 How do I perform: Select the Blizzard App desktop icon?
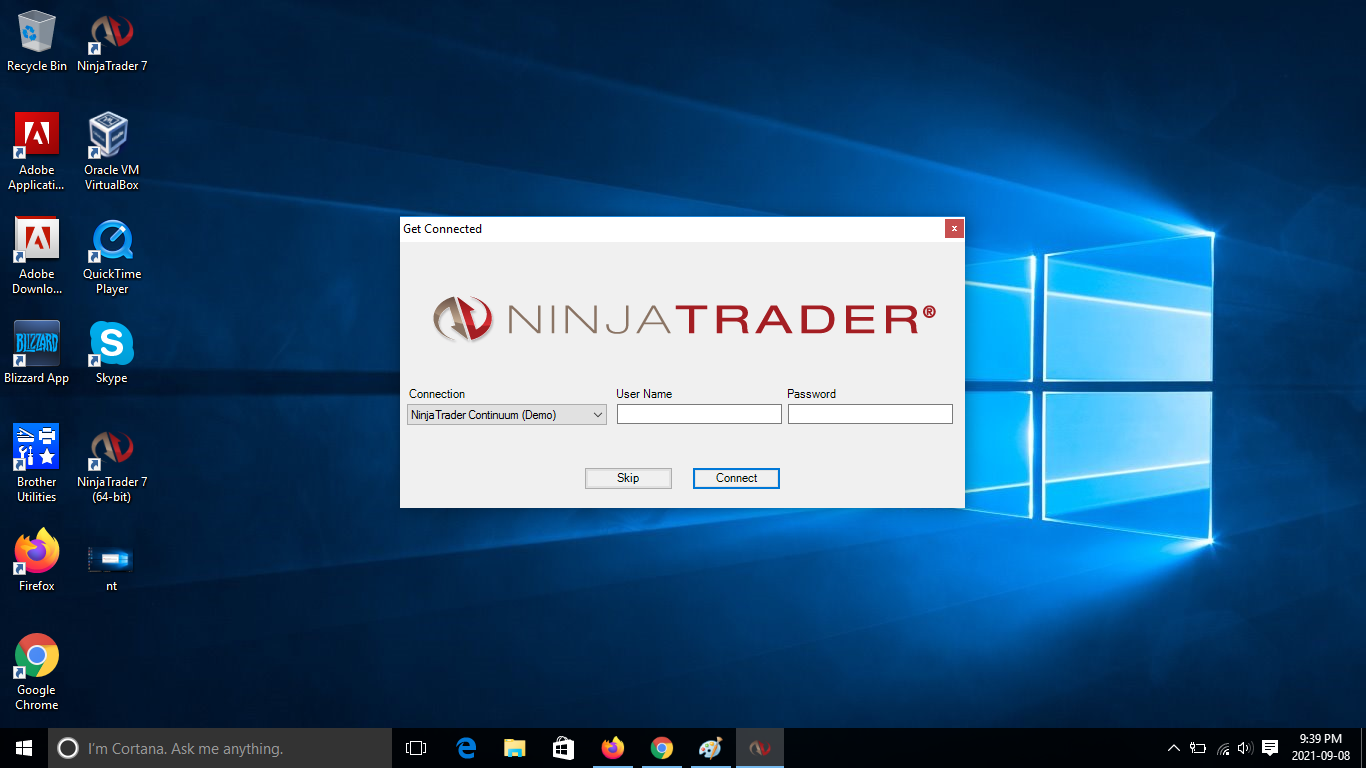[x=37, y=353]
